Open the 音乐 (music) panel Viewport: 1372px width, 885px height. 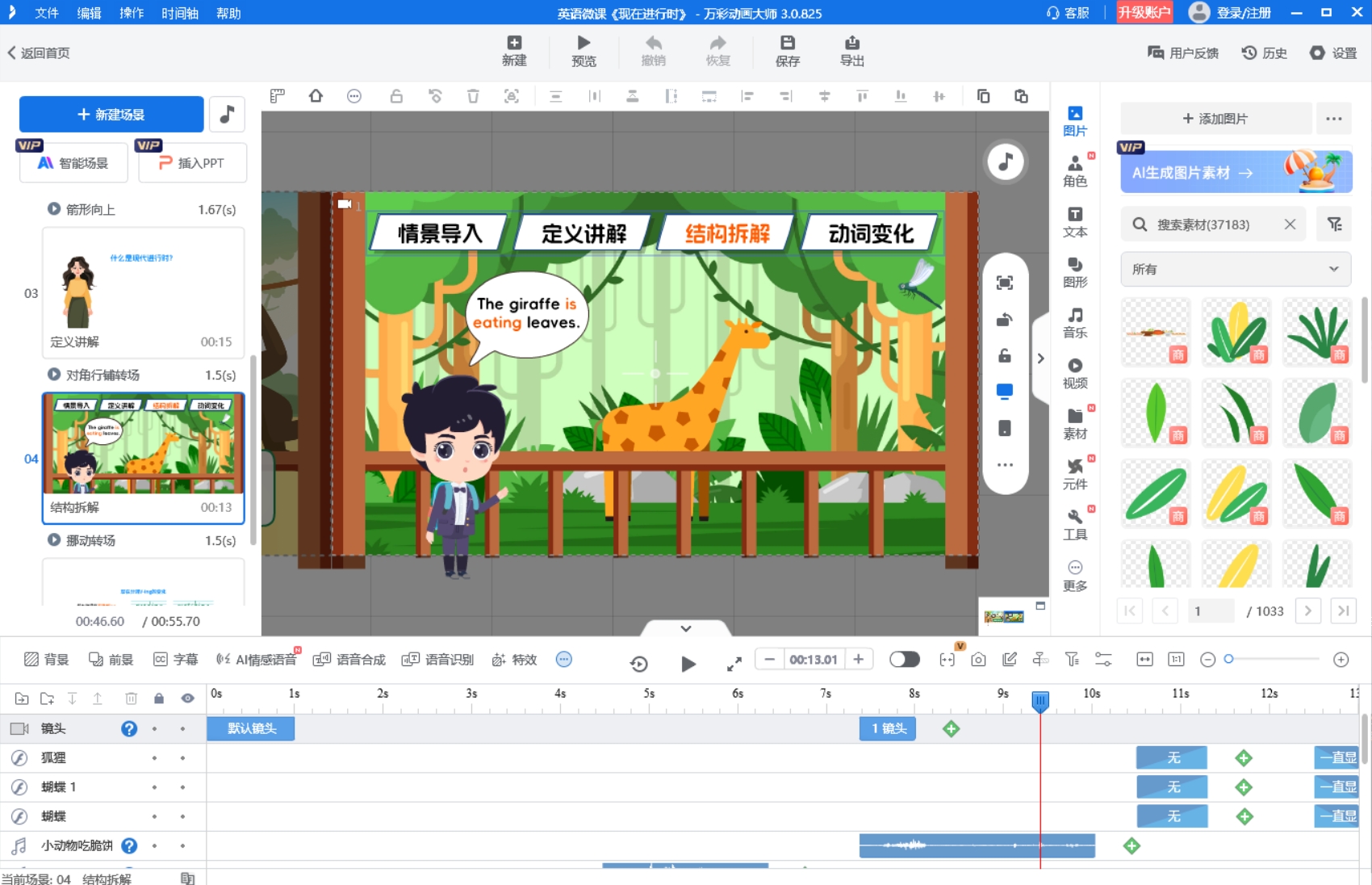1076,323
